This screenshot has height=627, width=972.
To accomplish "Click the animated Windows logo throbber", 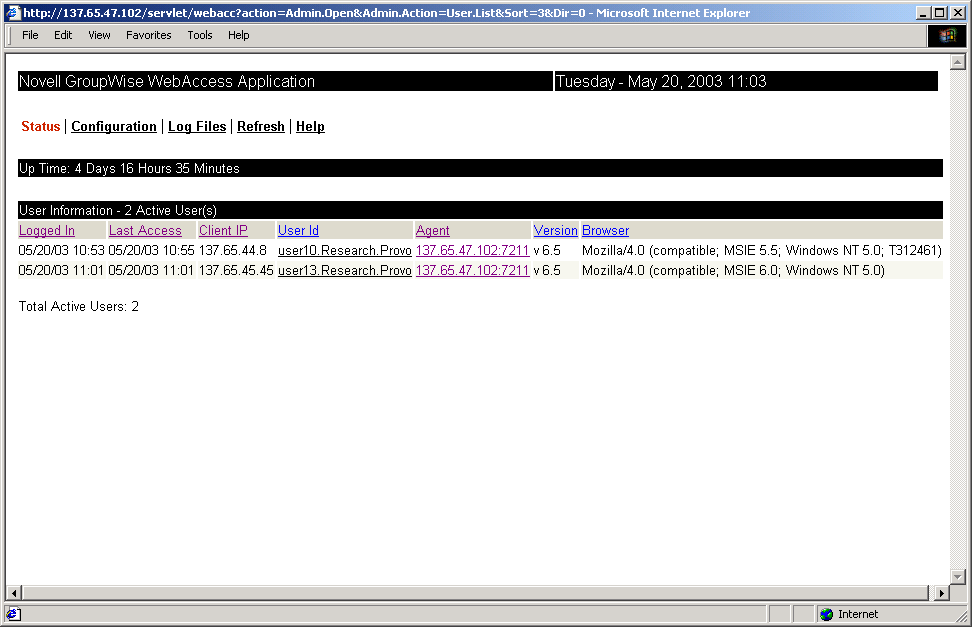I will pyautogui.click(x=946, y=35).
